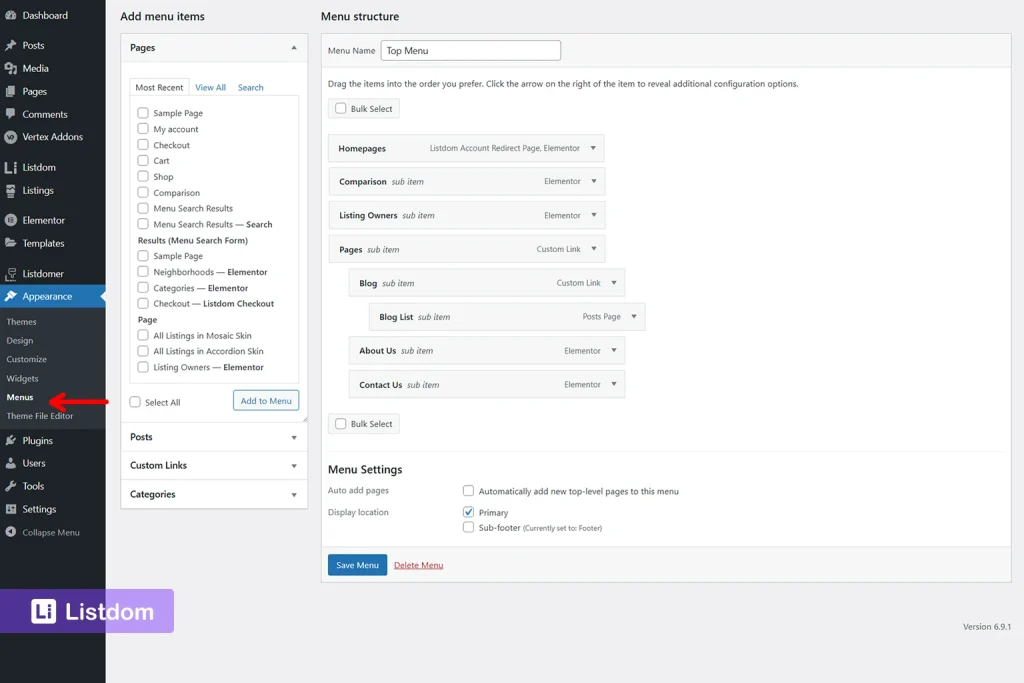Image resolution: width=1024 pixels, height=683 pixels.
Task: Expand the Custom Links panel
Action: (294, 465)
